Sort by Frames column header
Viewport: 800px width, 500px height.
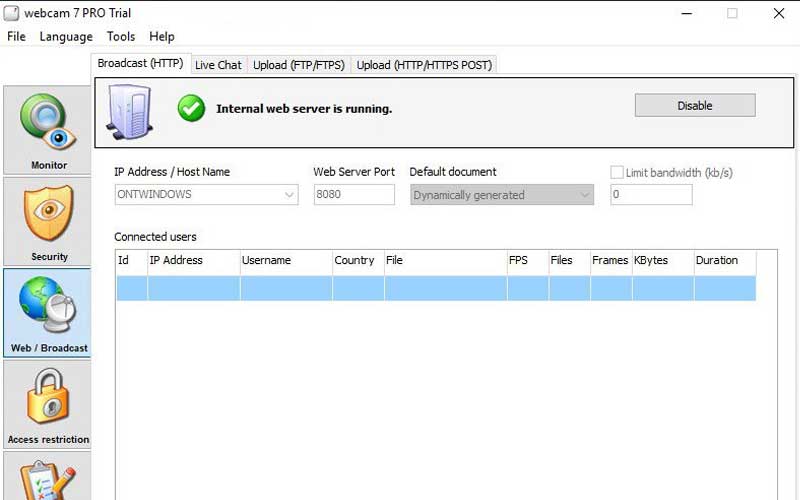[x=611, y=261]
